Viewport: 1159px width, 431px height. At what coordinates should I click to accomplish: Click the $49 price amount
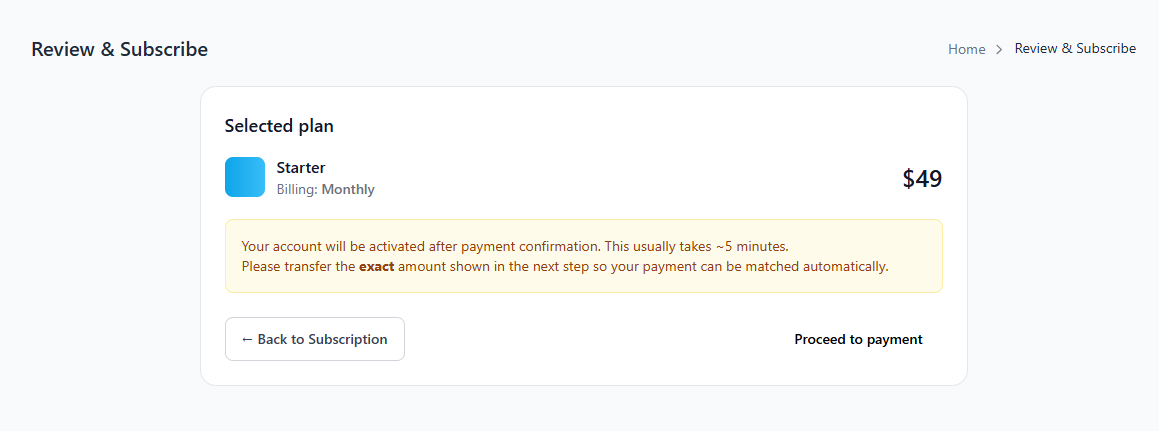pos(922,179)
